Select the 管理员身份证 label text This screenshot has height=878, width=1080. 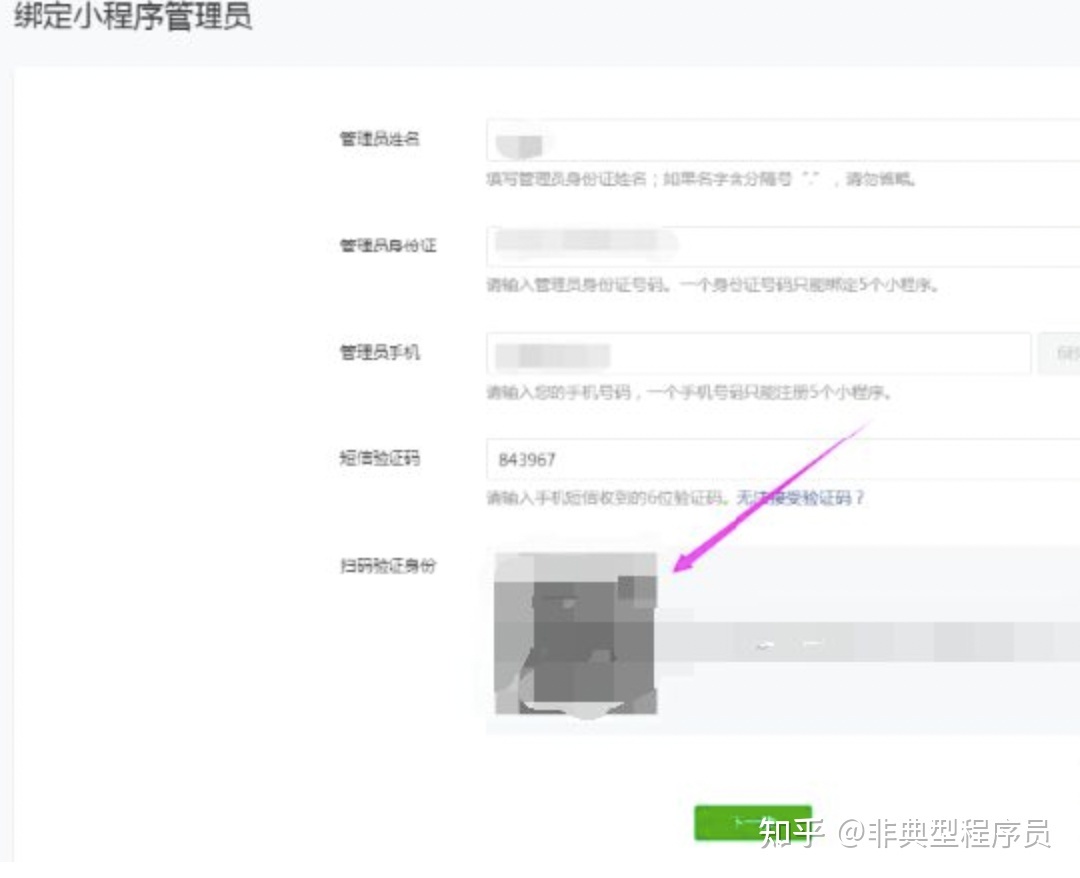tap(388, 246)
